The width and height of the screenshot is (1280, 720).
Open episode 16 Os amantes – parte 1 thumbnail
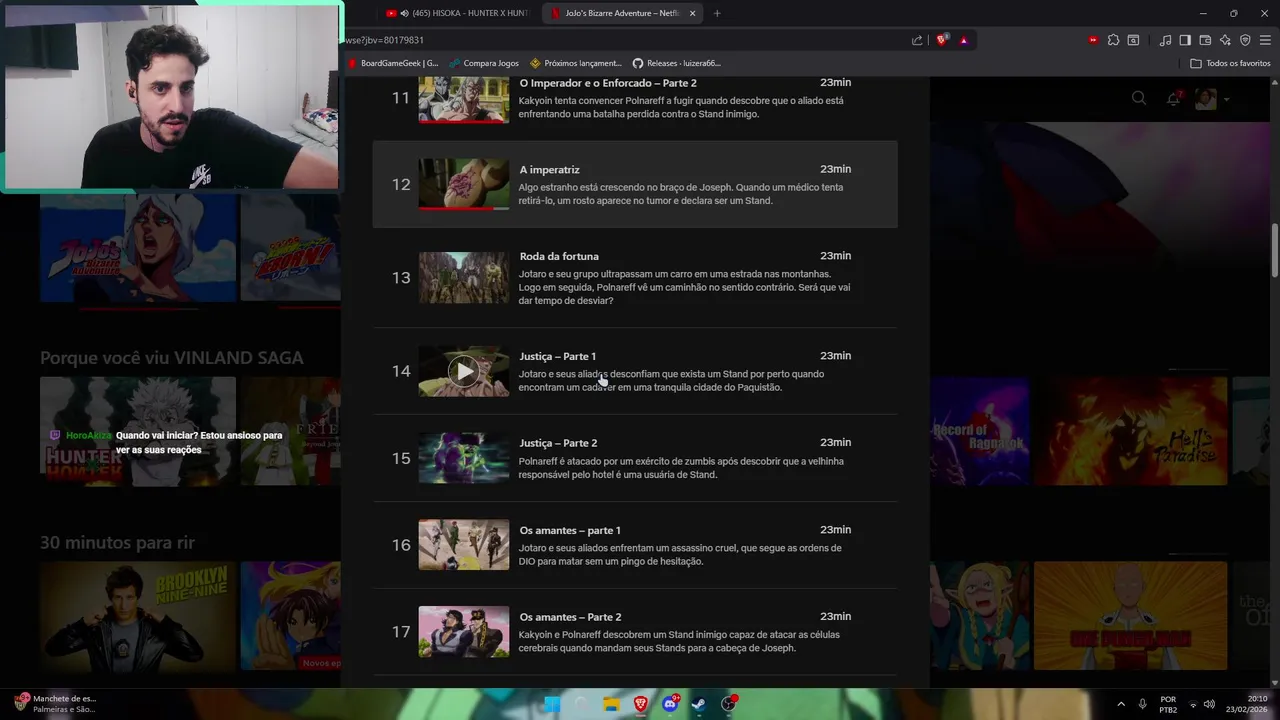pyautogui.click(x=464, y=545)
